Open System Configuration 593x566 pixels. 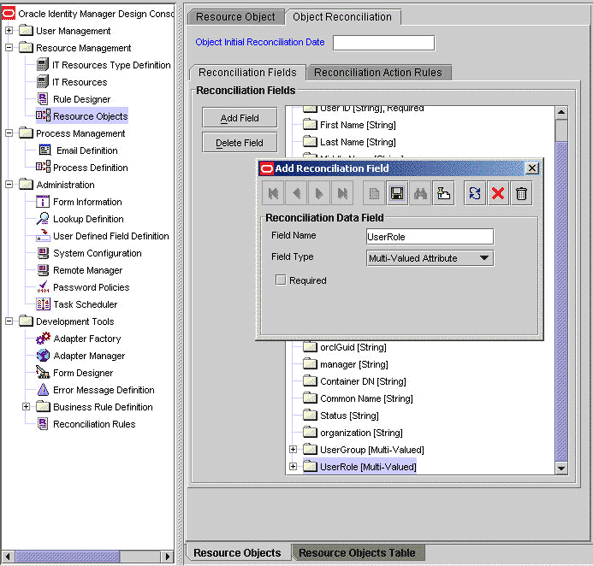97,253
